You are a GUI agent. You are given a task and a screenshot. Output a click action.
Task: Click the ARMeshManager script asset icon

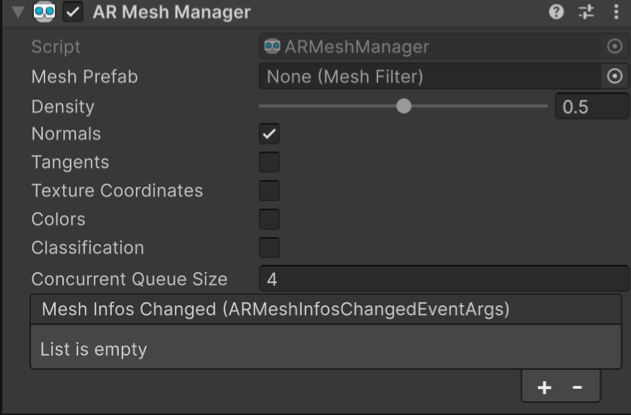pos(272,46)
